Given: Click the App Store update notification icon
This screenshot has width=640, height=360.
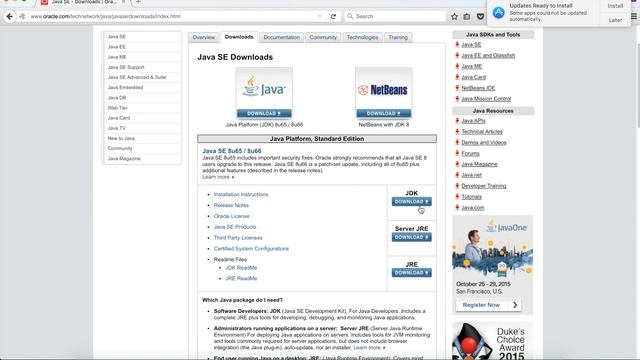Looking at the screenshot, I should click(498, 12).
